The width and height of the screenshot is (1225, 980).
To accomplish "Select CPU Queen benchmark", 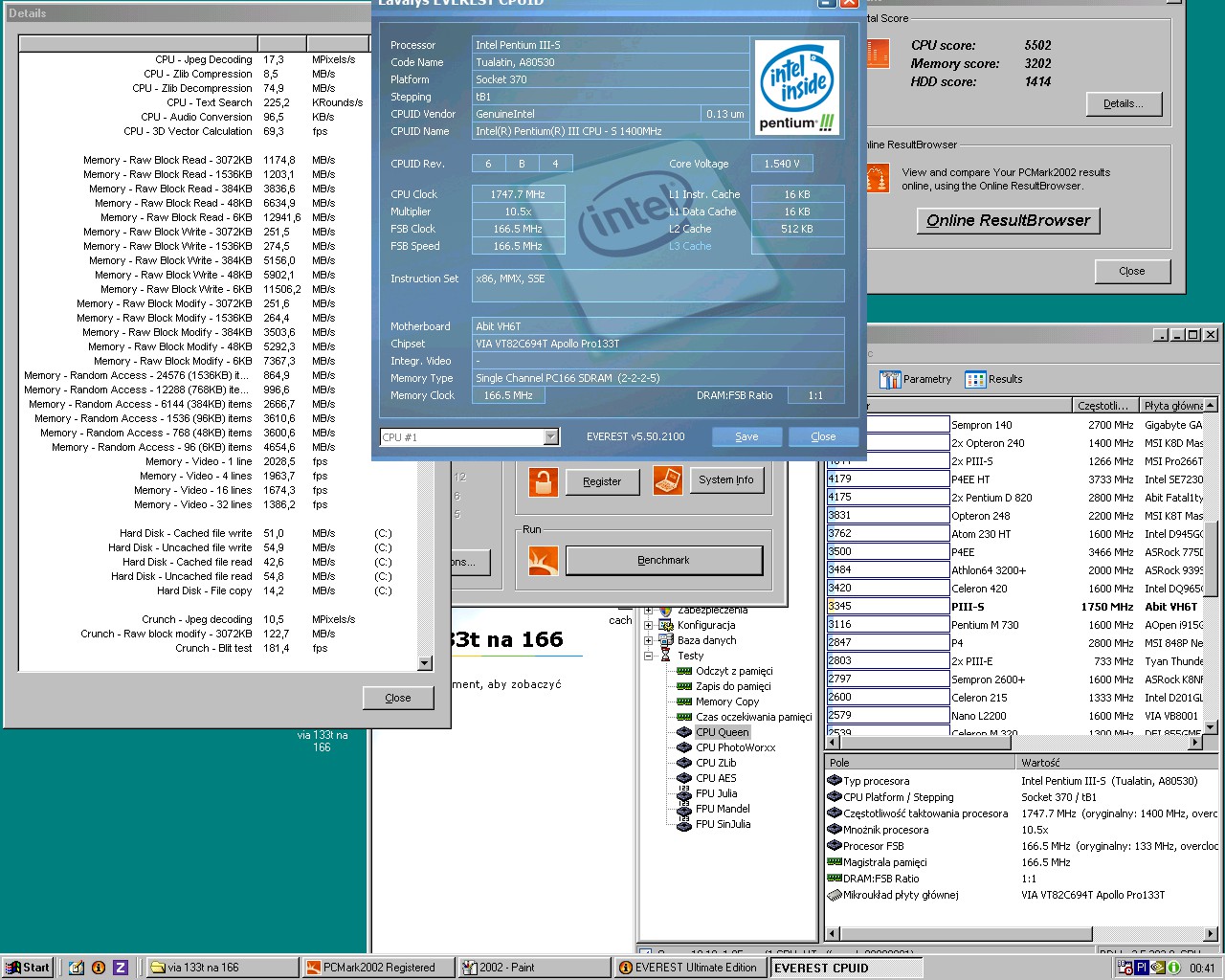I will (723, 732).
